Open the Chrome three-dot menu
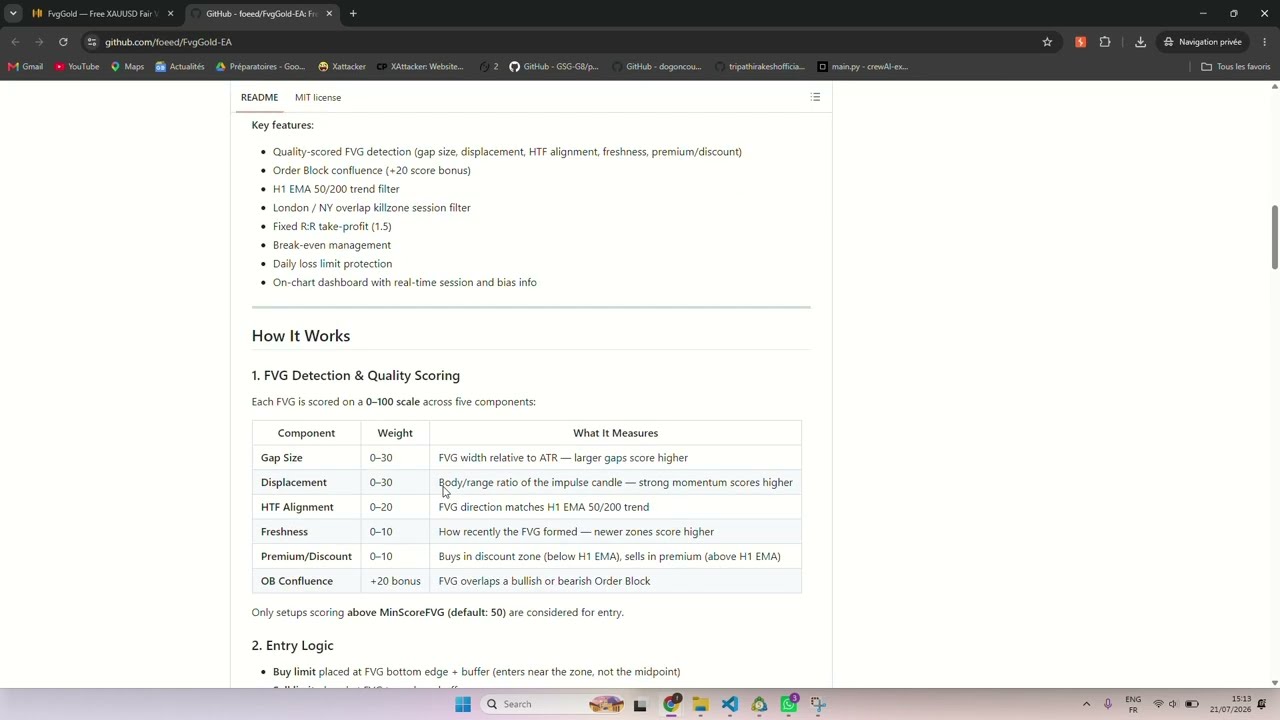Screen dimensions: 1280x720 click(1264, 42)
